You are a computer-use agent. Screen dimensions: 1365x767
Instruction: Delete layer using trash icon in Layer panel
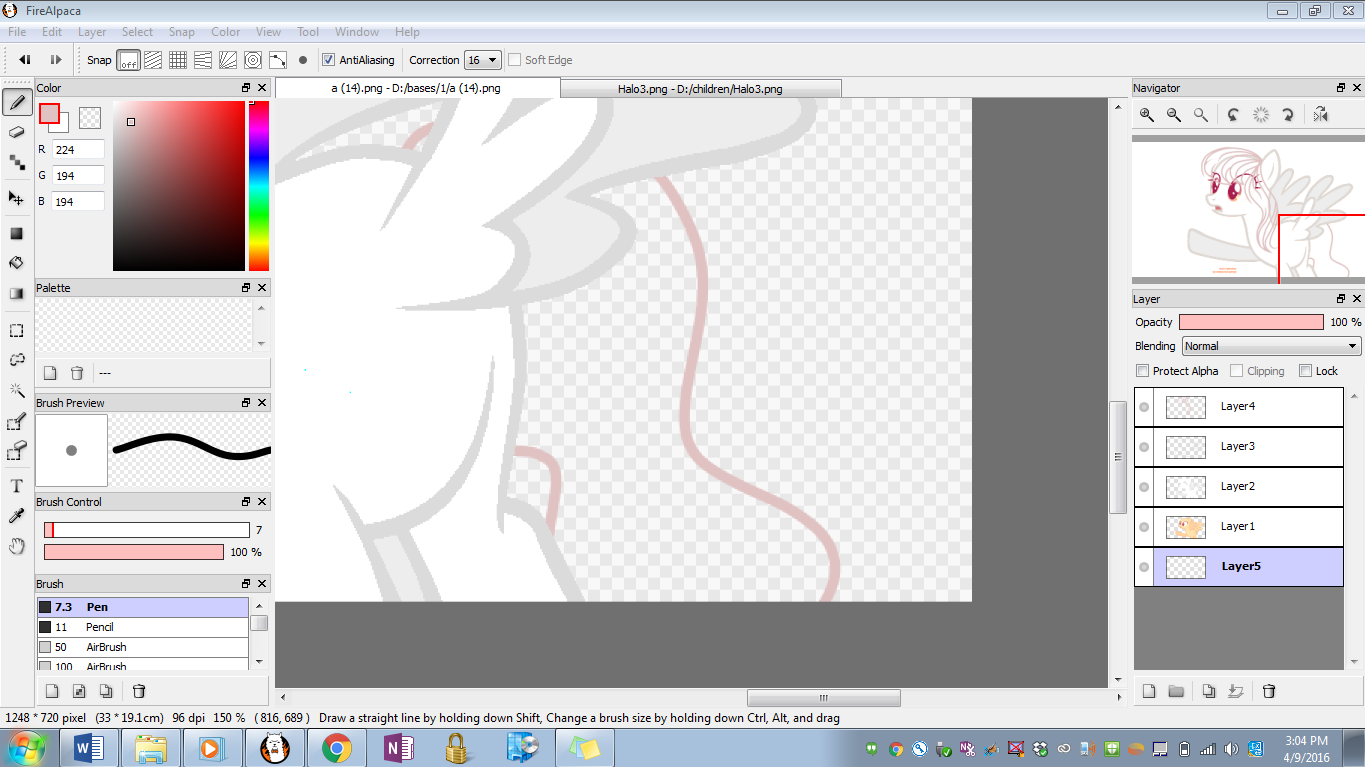tap(1269, 691)
